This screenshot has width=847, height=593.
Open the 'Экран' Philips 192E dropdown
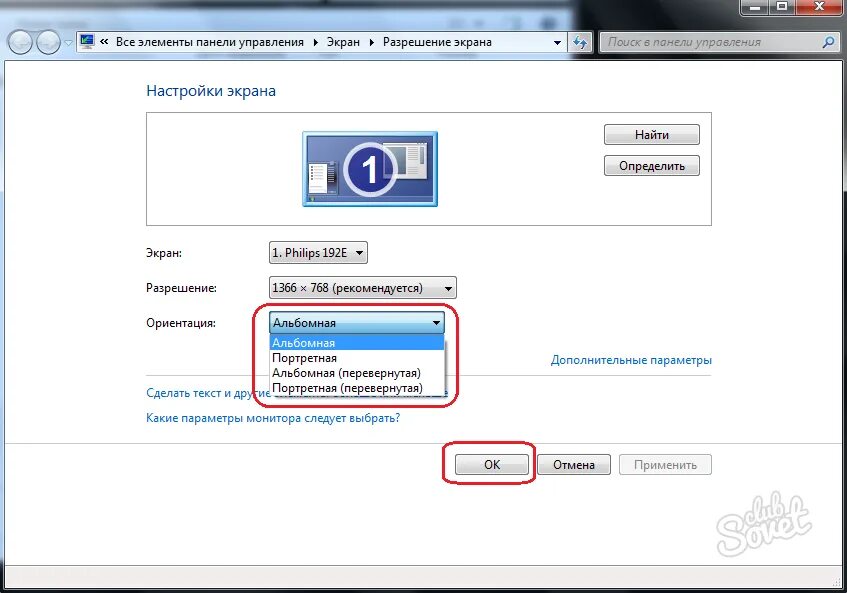tap(318, 252)
